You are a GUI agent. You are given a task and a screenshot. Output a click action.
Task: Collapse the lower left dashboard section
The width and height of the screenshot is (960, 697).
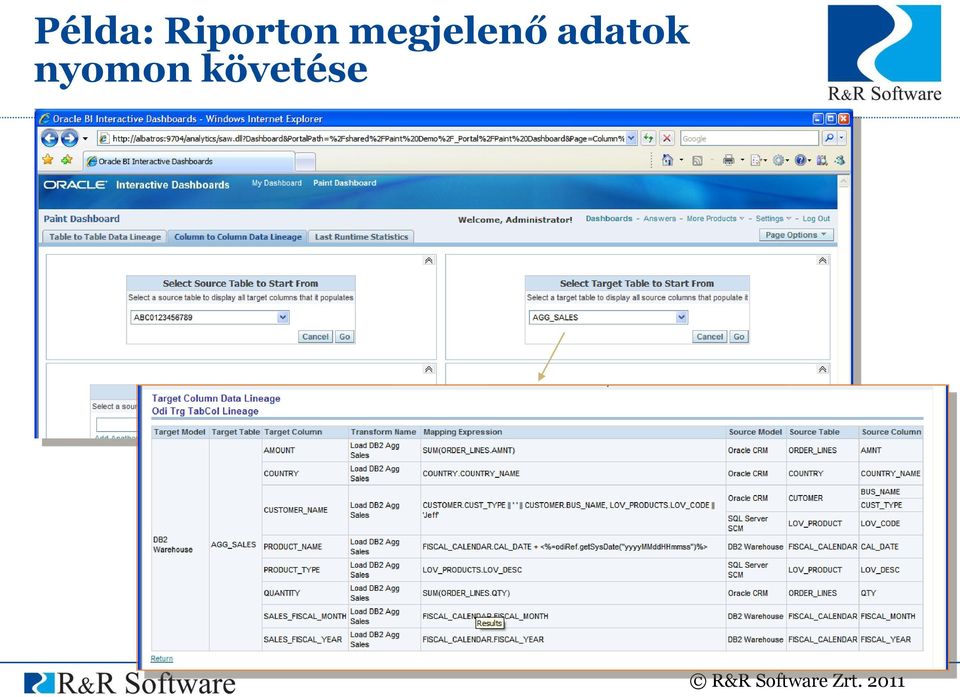tap(429, 369)
